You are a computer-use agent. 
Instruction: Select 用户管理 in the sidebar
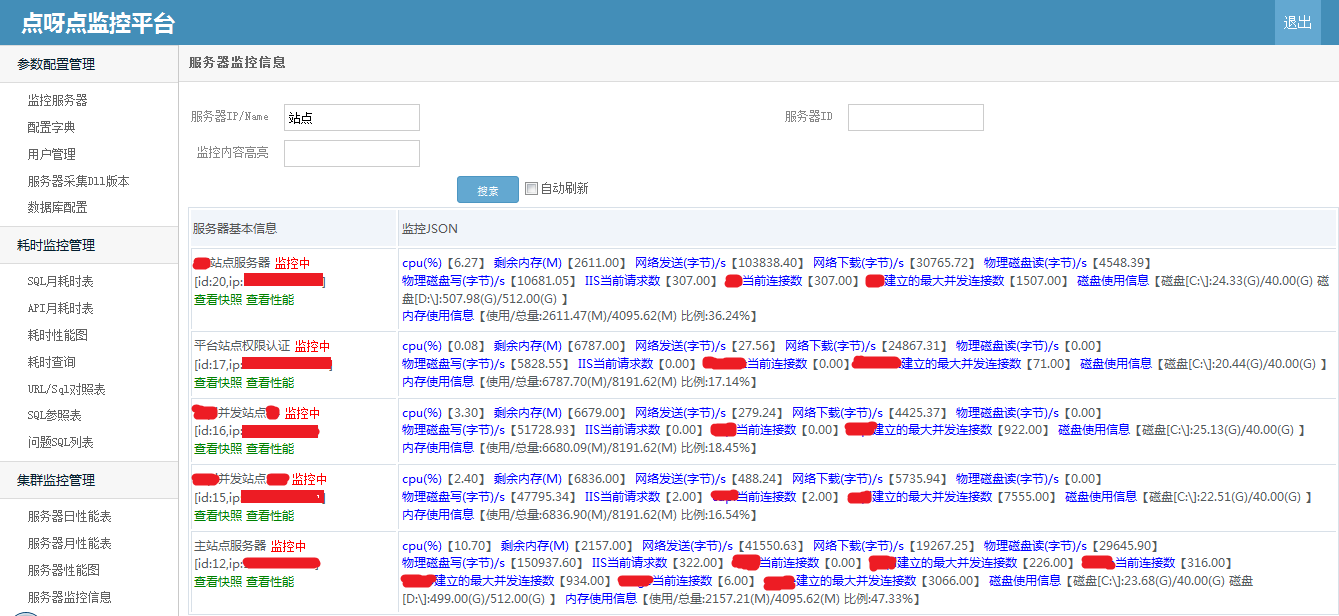51,154
